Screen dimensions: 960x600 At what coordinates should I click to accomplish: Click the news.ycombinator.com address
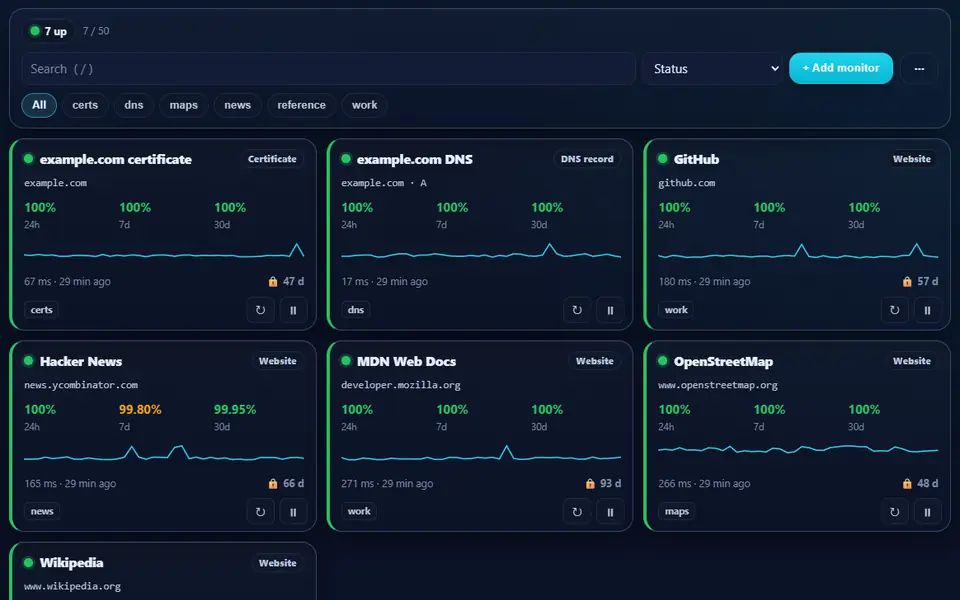[x=81, y=385]
